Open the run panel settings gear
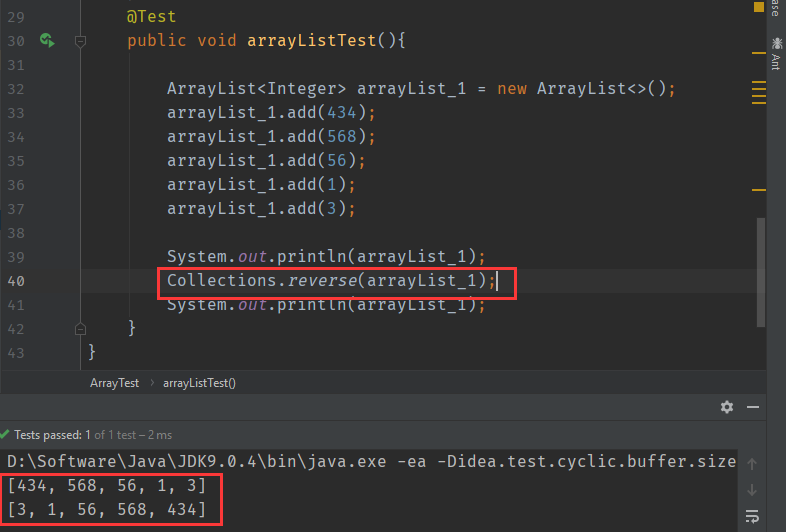 (727, 407)
